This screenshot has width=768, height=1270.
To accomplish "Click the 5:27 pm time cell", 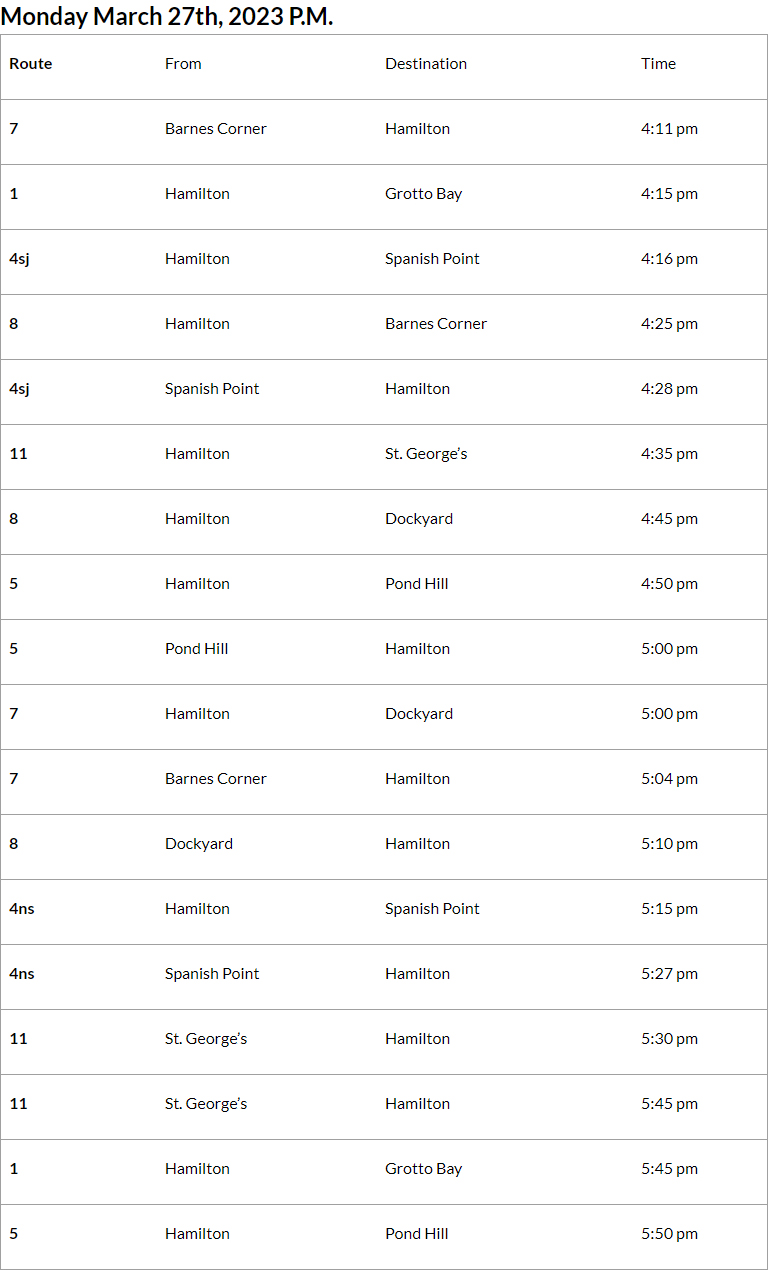I will point(669,974).
